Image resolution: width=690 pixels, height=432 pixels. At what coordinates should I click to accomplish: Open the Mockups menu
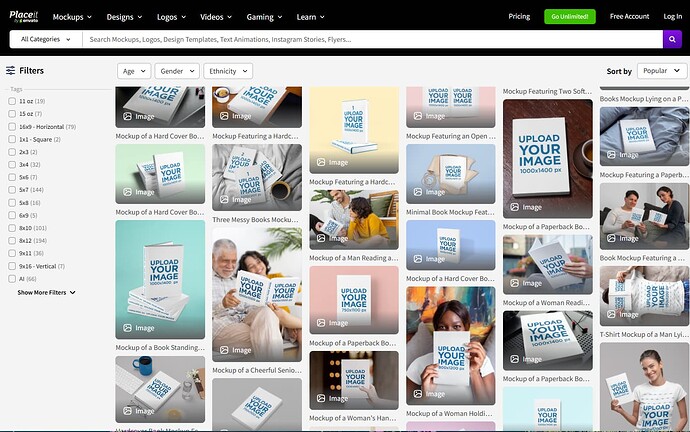point(72,17)
